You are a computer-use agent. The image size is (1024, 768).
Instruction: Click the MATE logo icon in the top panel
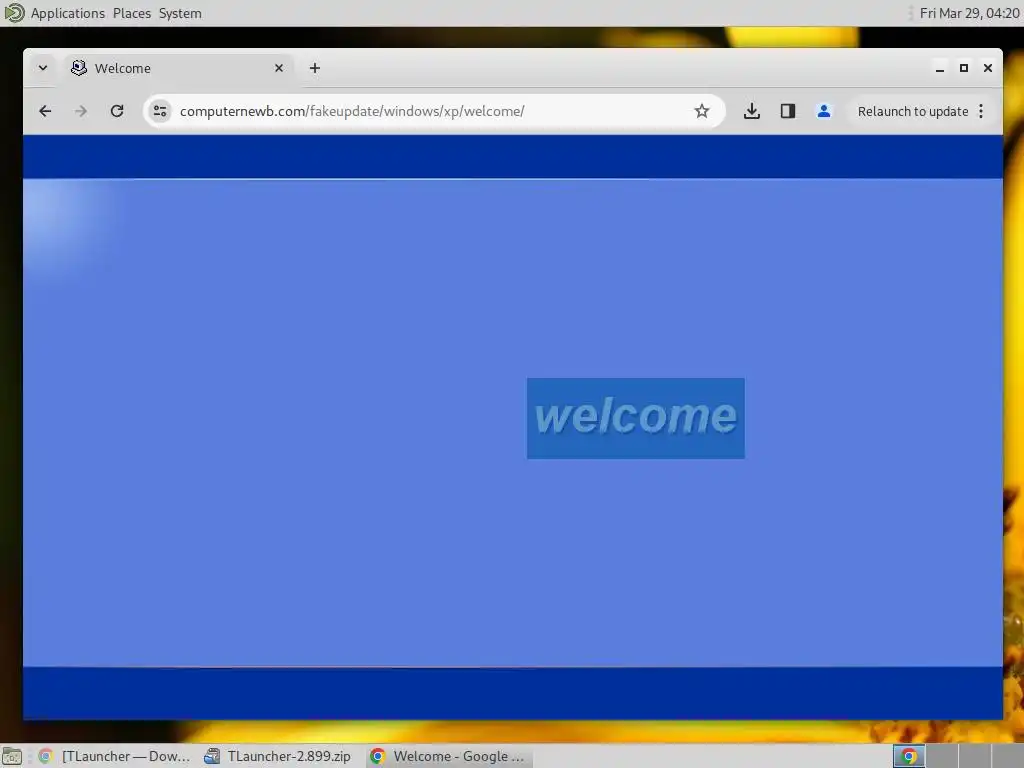[x=13, y=13]
